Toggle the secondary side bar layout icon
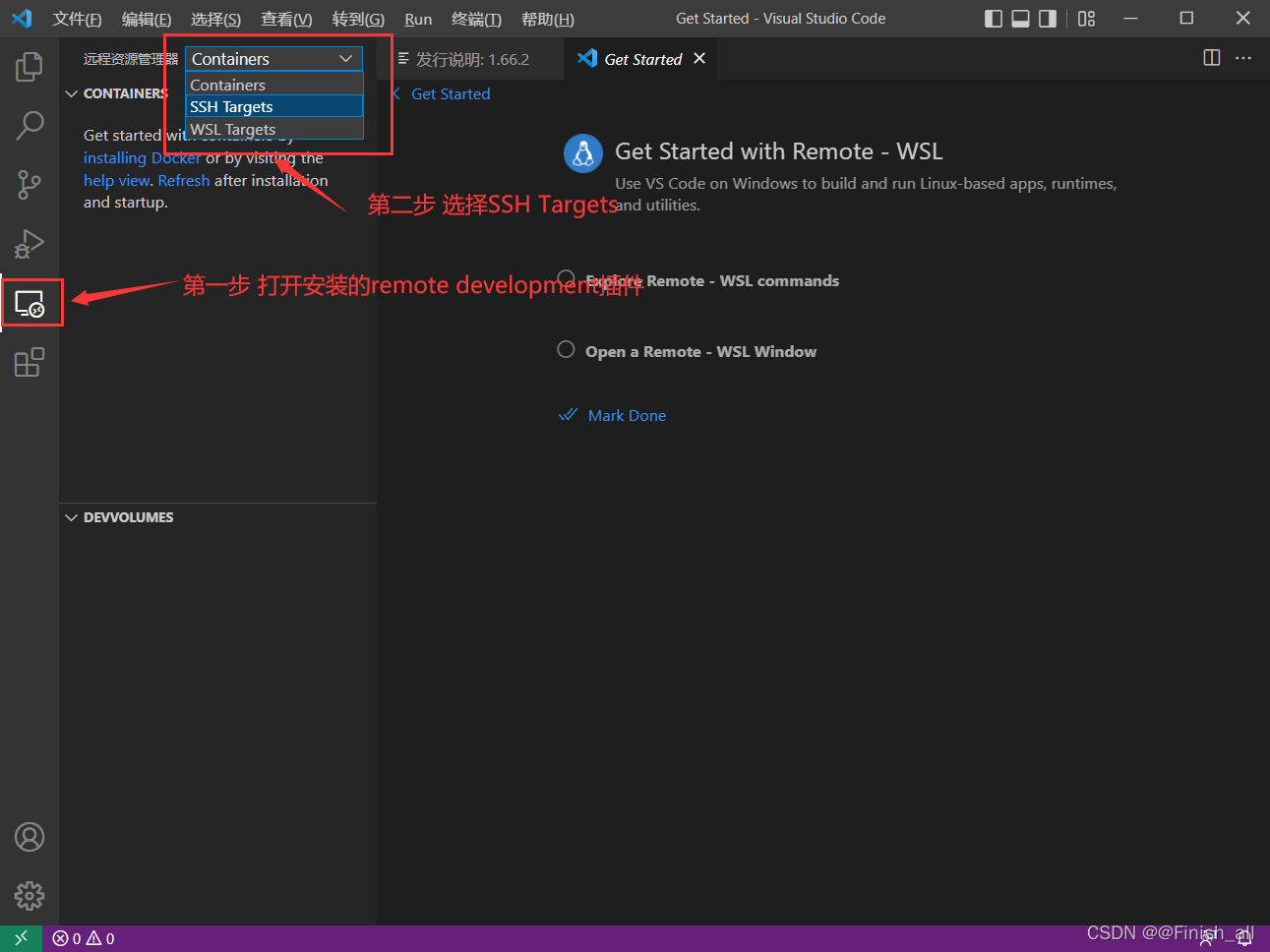 coord(1048,19)
